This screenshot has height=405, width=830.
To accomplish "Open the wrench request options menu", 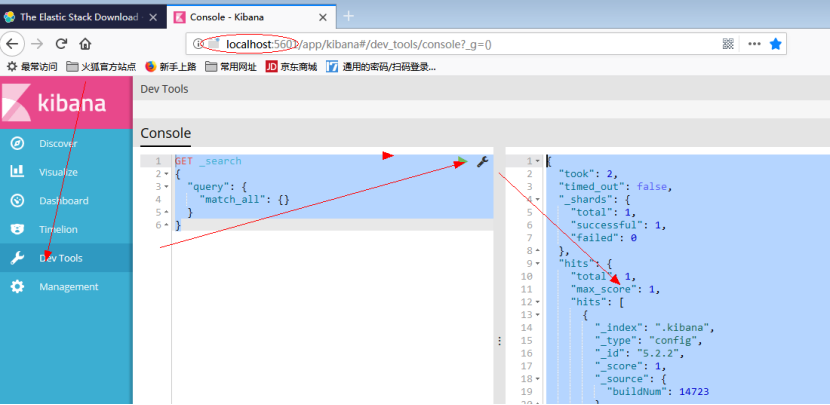I will point(482,161).
